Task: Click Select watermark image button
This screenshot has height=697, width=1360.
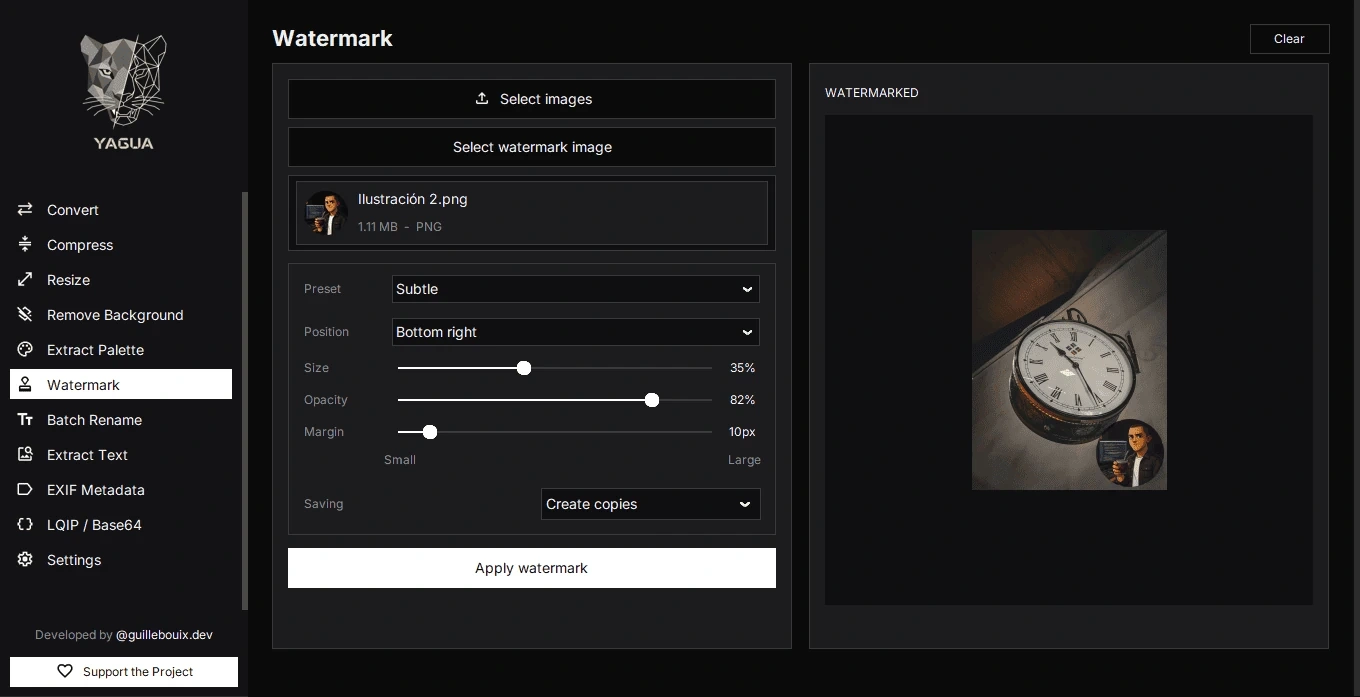Action: tap(532, 147)
